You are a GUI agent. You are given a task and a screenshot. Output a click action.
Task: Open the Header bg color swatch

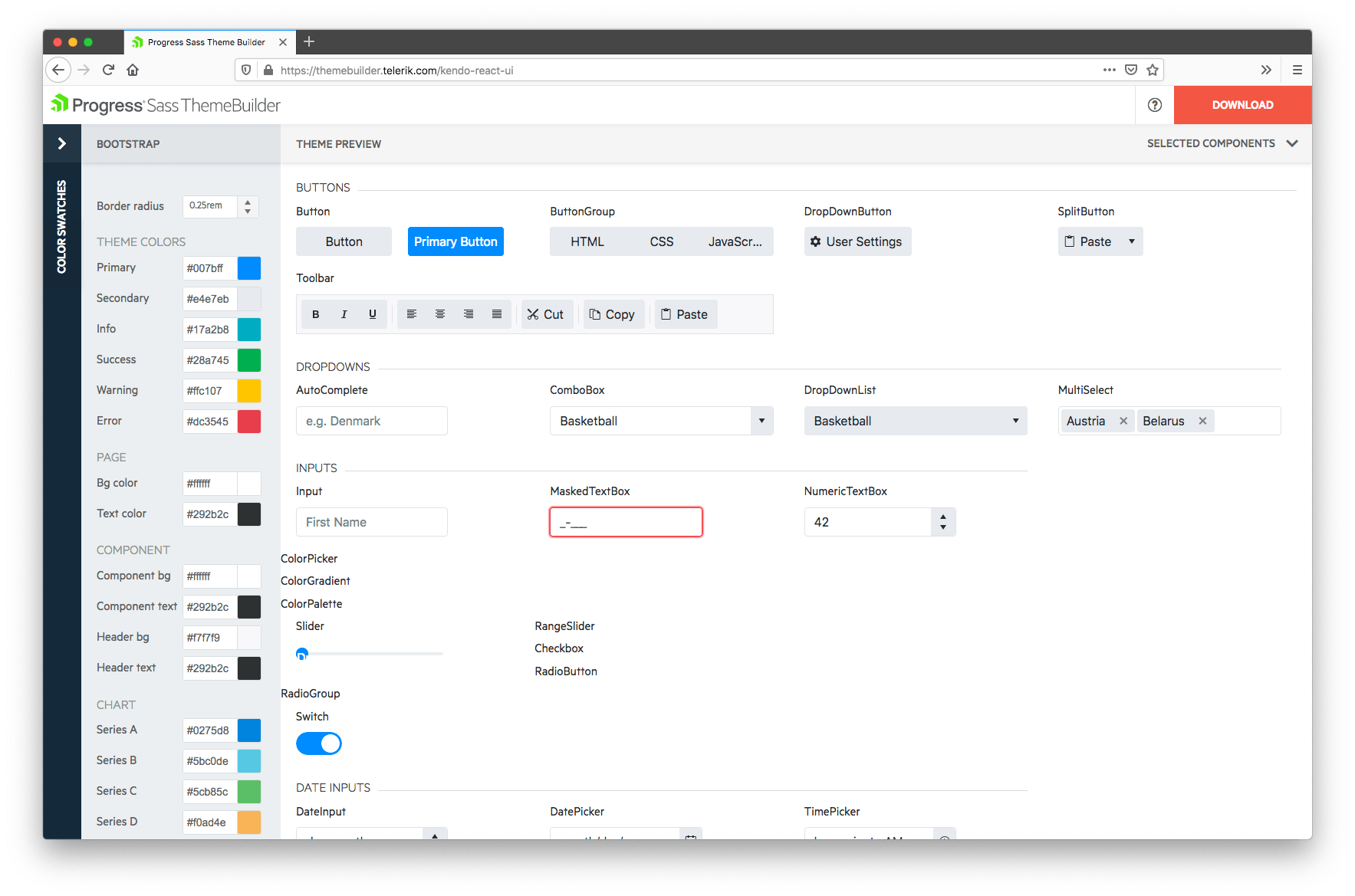pyautogui.click(x=249, y=638)
